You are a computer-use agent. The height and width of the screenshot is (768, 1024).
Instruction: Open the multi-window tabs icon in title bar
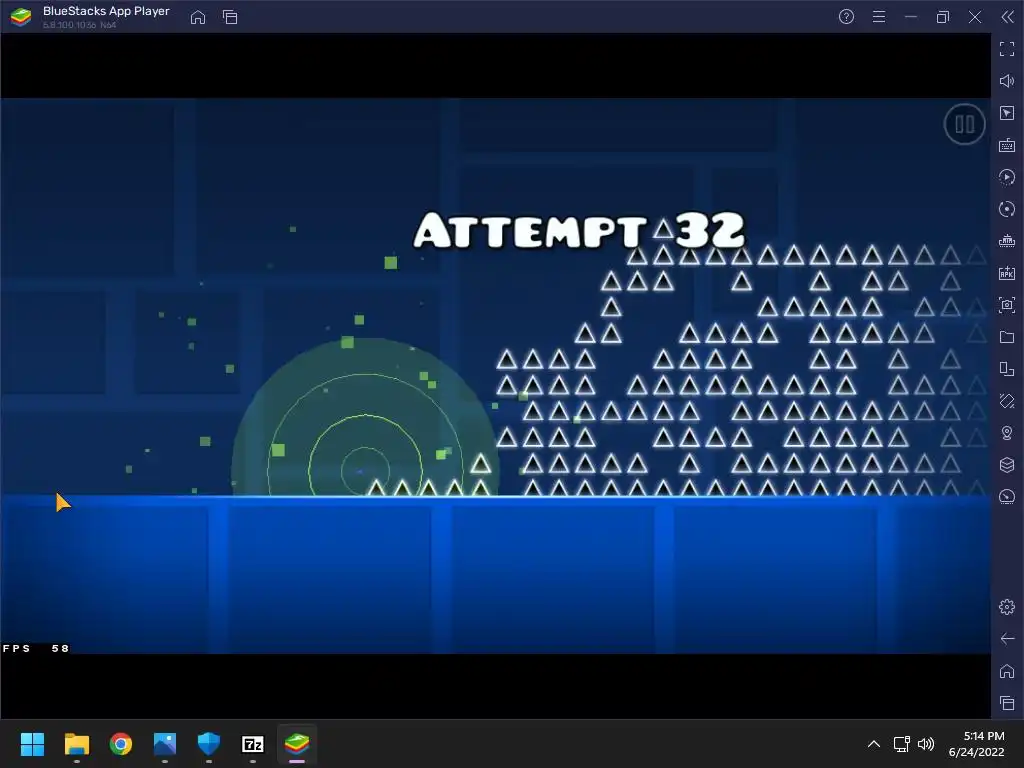230,17
